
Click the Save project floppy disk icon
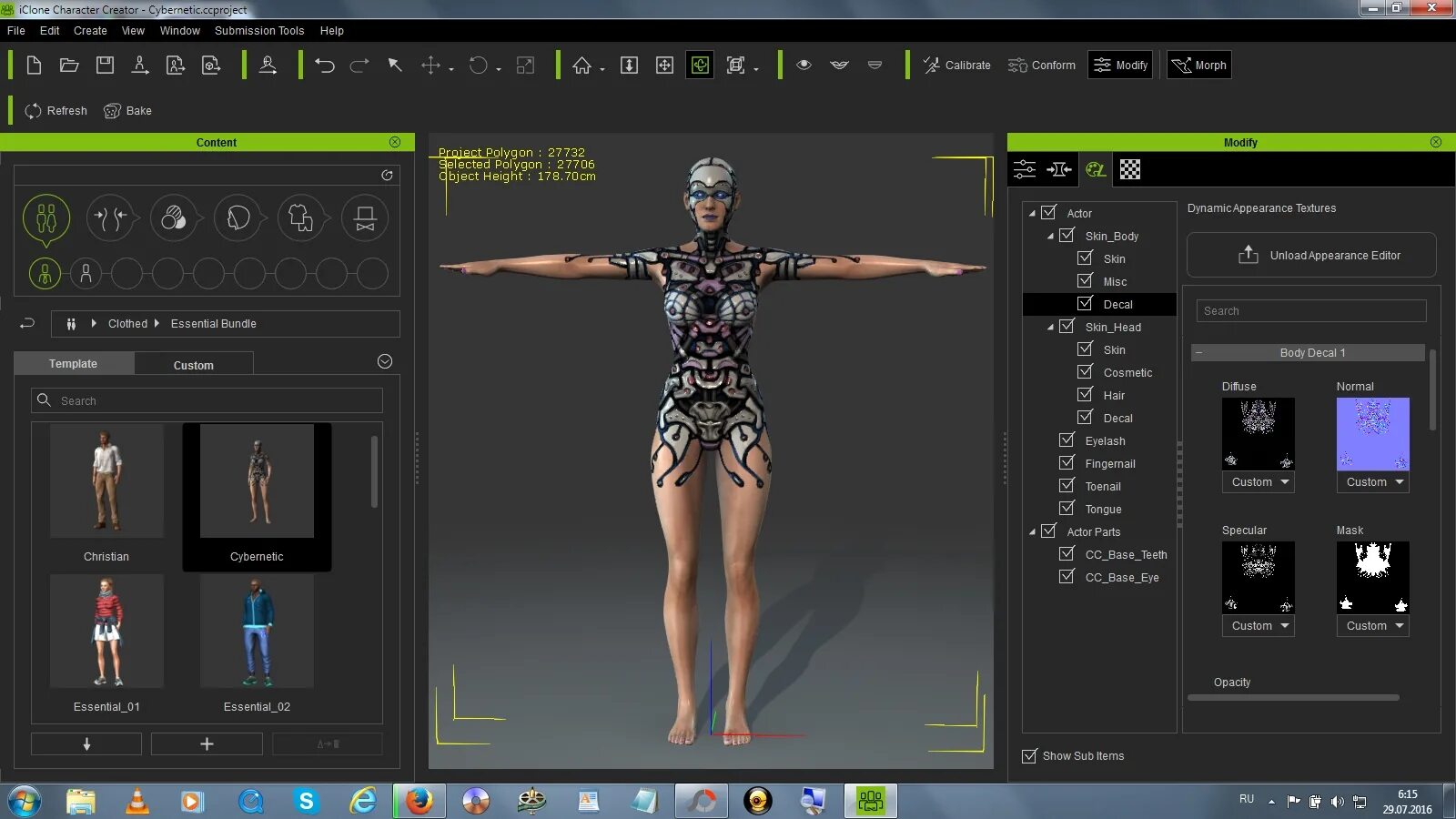point(105,66)
